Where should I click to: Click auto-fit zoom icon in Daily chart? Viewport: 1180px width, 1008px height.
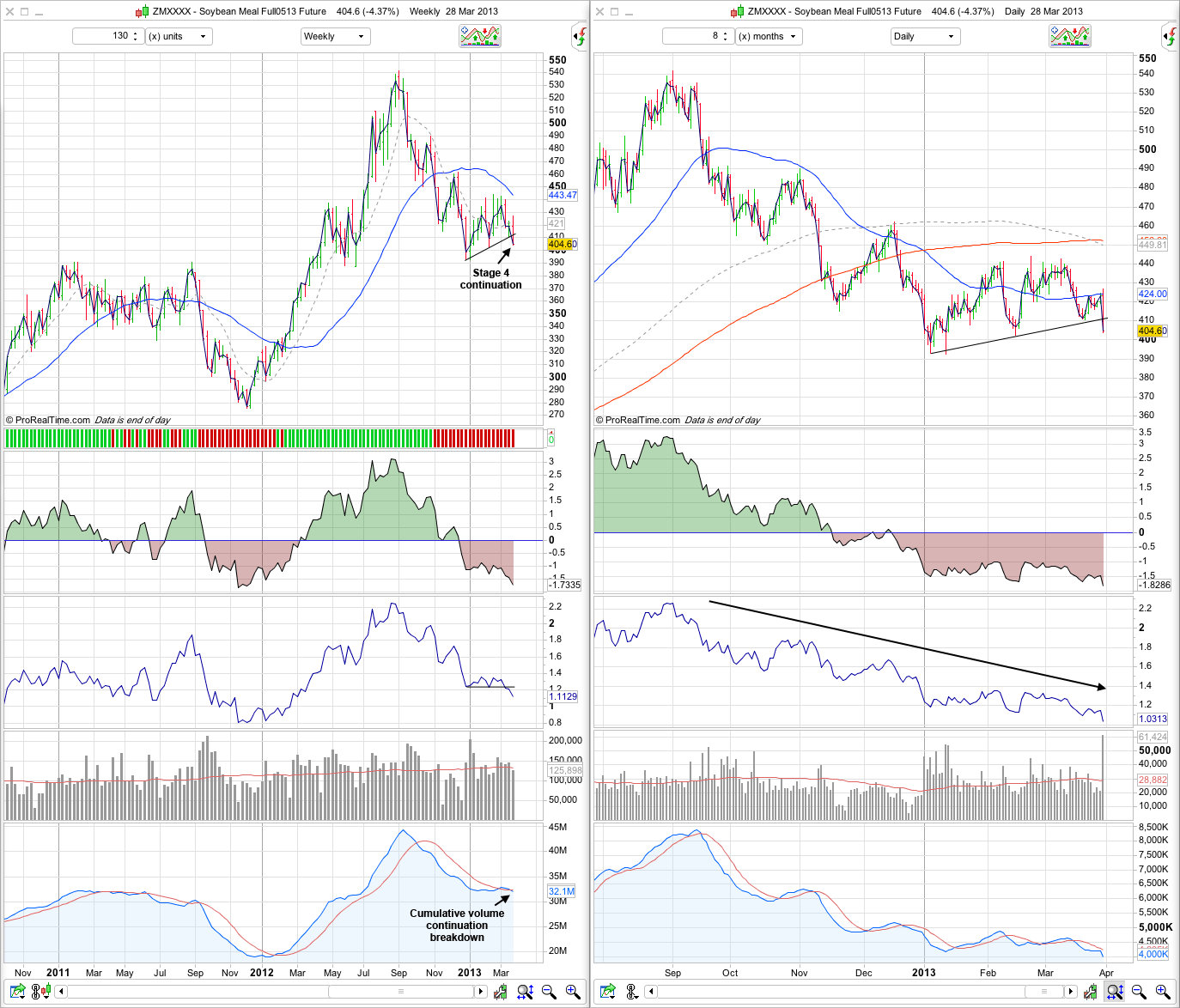pos(1115,992)
